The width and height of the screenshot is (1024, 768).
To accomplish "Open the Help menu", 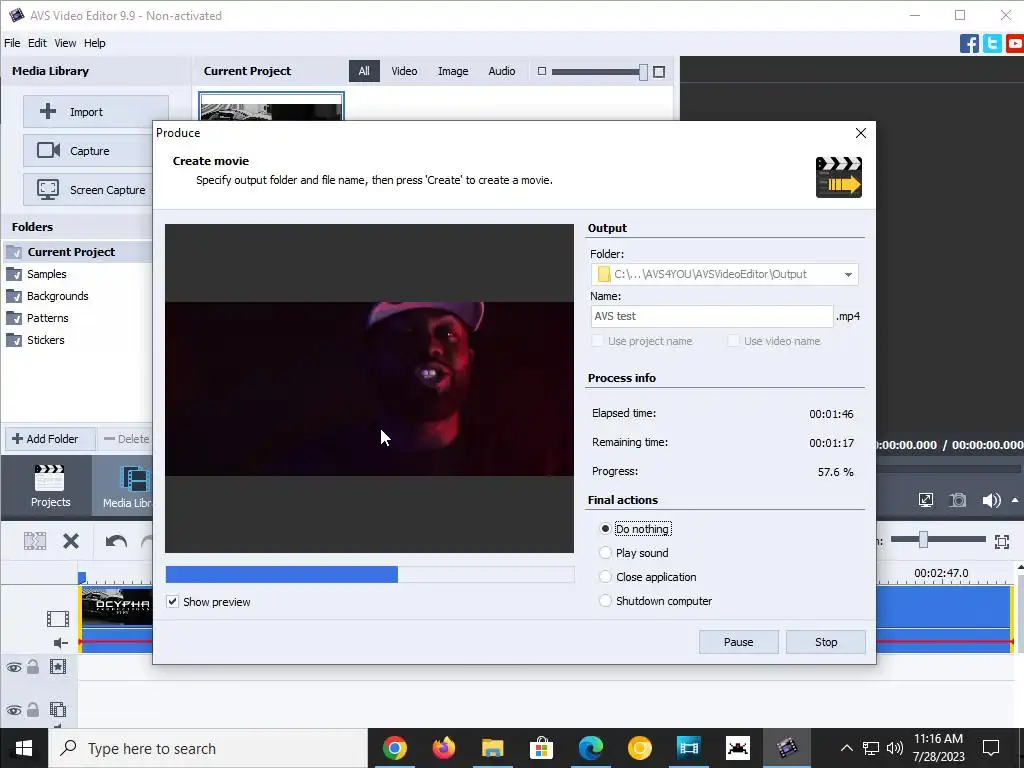I will click(94, 43).
